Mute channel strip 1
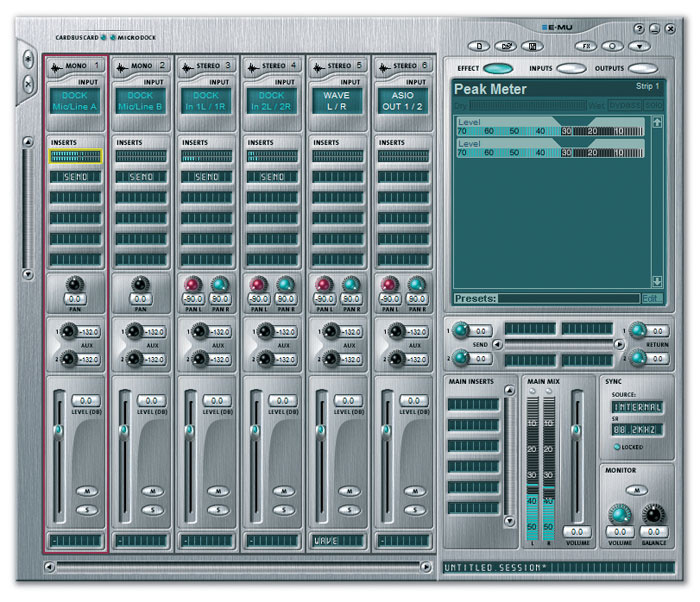Viewport: 700px width, 602px height. pos(87,492)
